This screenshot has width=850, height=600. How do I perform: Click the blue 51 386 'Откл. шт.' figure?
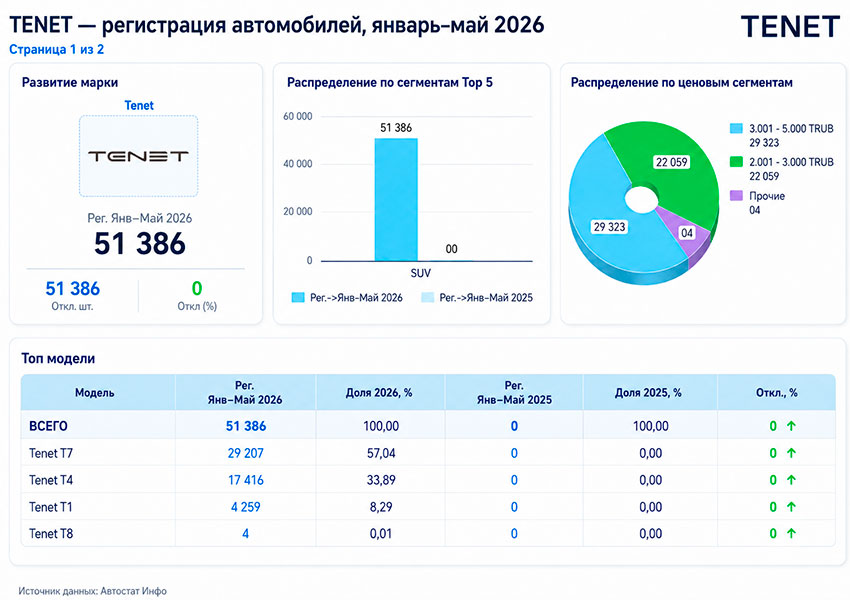(x=73, y=288)
